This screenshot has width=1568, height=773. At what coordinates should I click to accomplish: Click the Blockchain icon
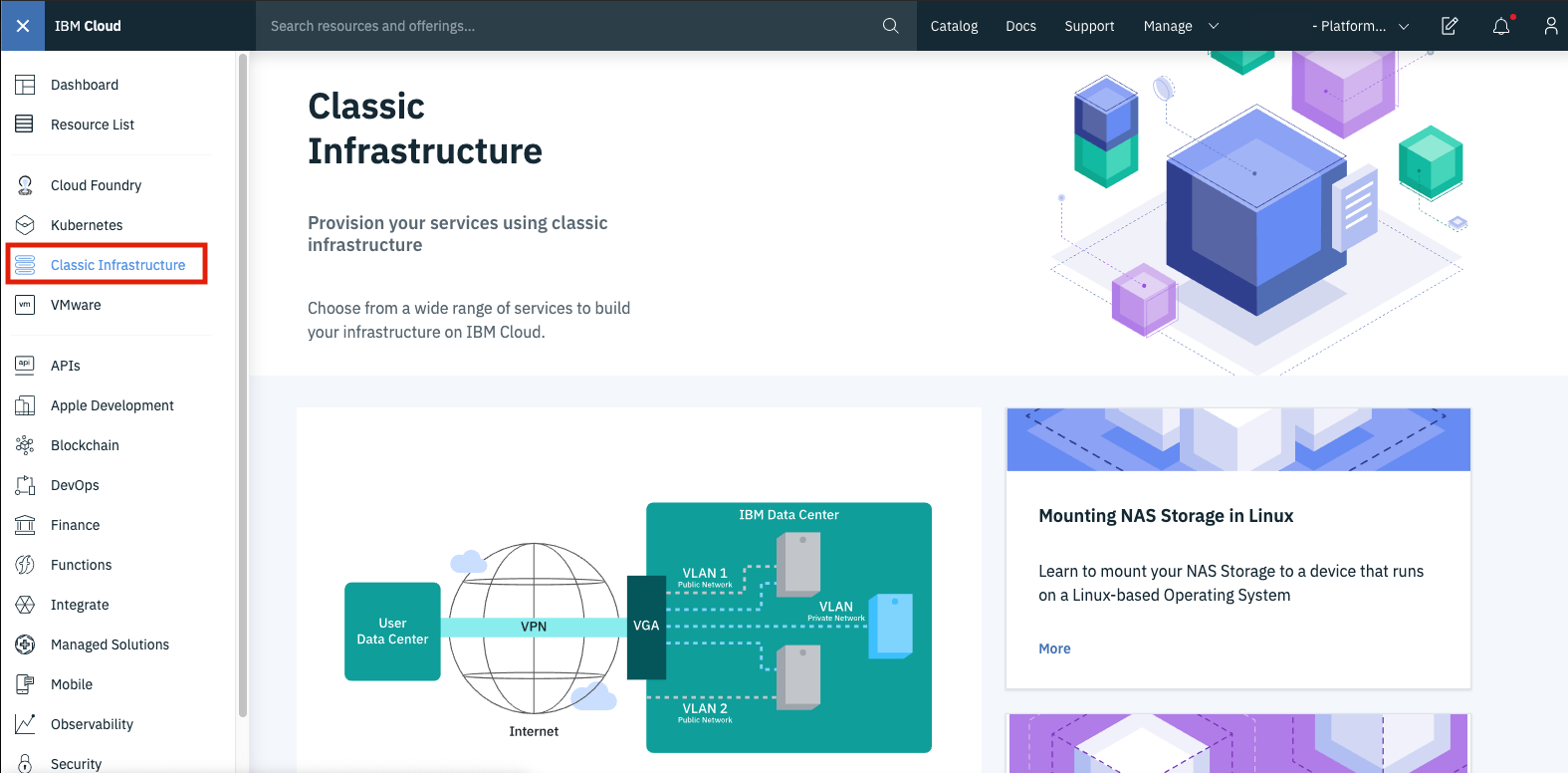click(25, 445)
